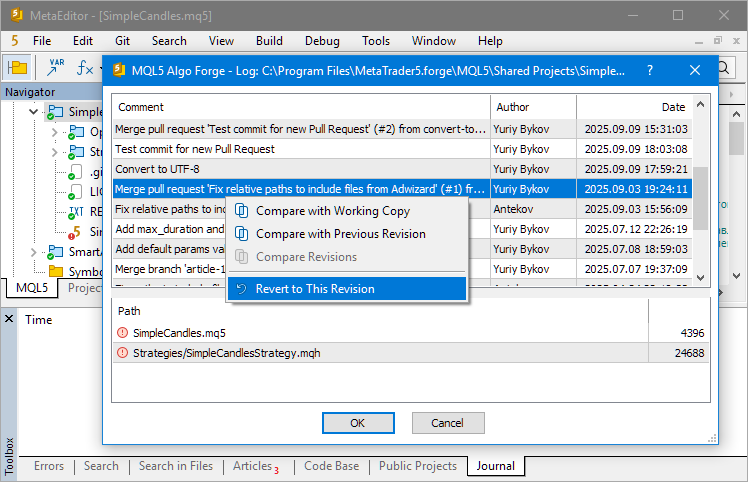748x482 pixels.
Task: Open the File menu
Action: [42, 41]
